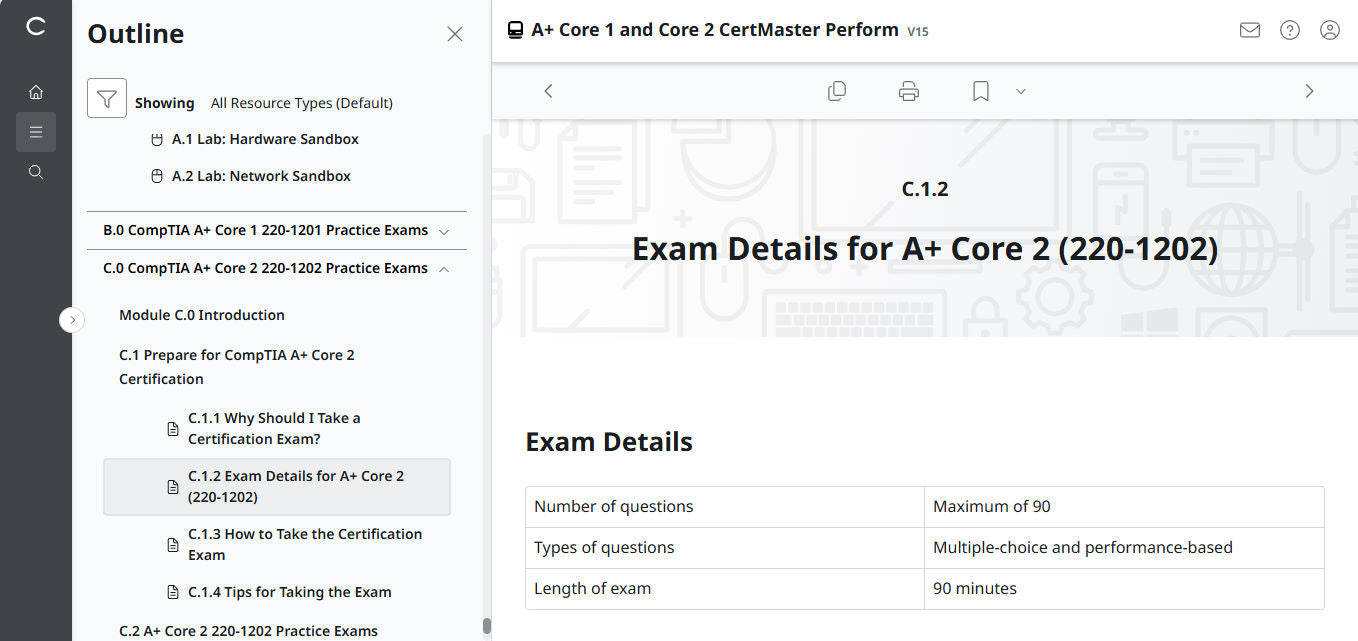
Task: Advance to the next page arrow
Action: [x=1309, y=90]
